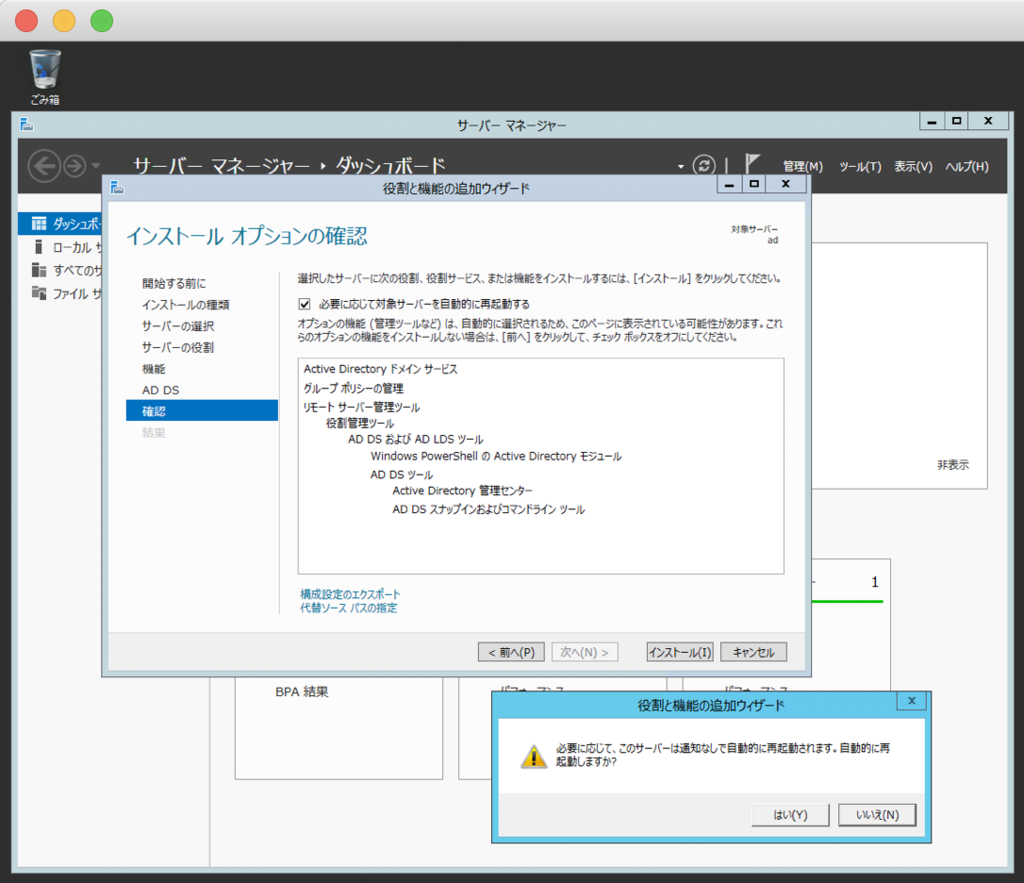Go to サーバーの役割 wizard step
Screen dimensions: 1024x883
click(178, 347)
